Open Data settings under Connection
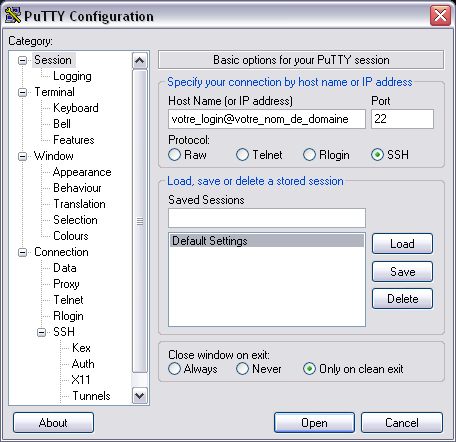The image size is (456, 442). click(65, 268)
